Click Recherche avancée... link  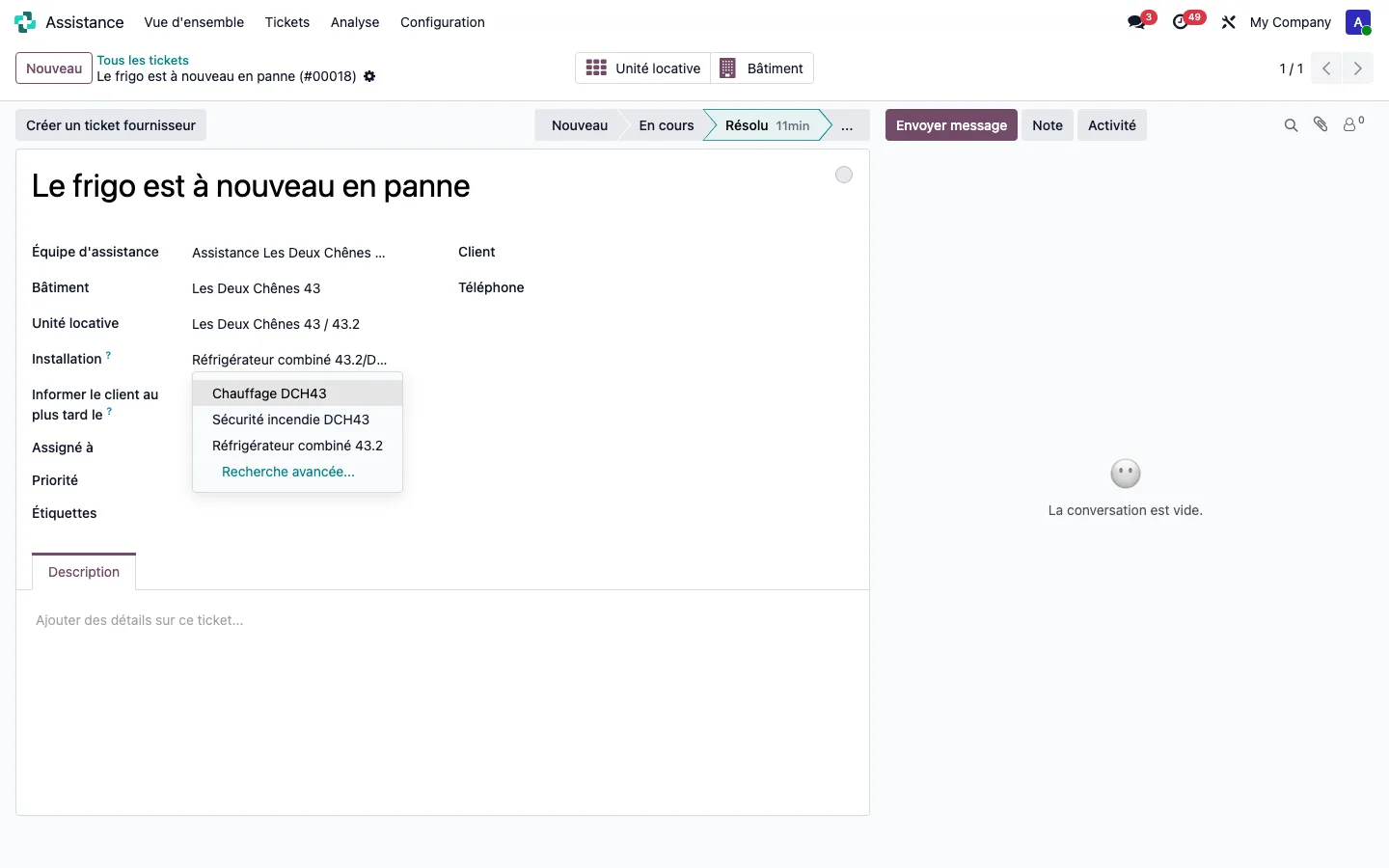click(288, 472)
